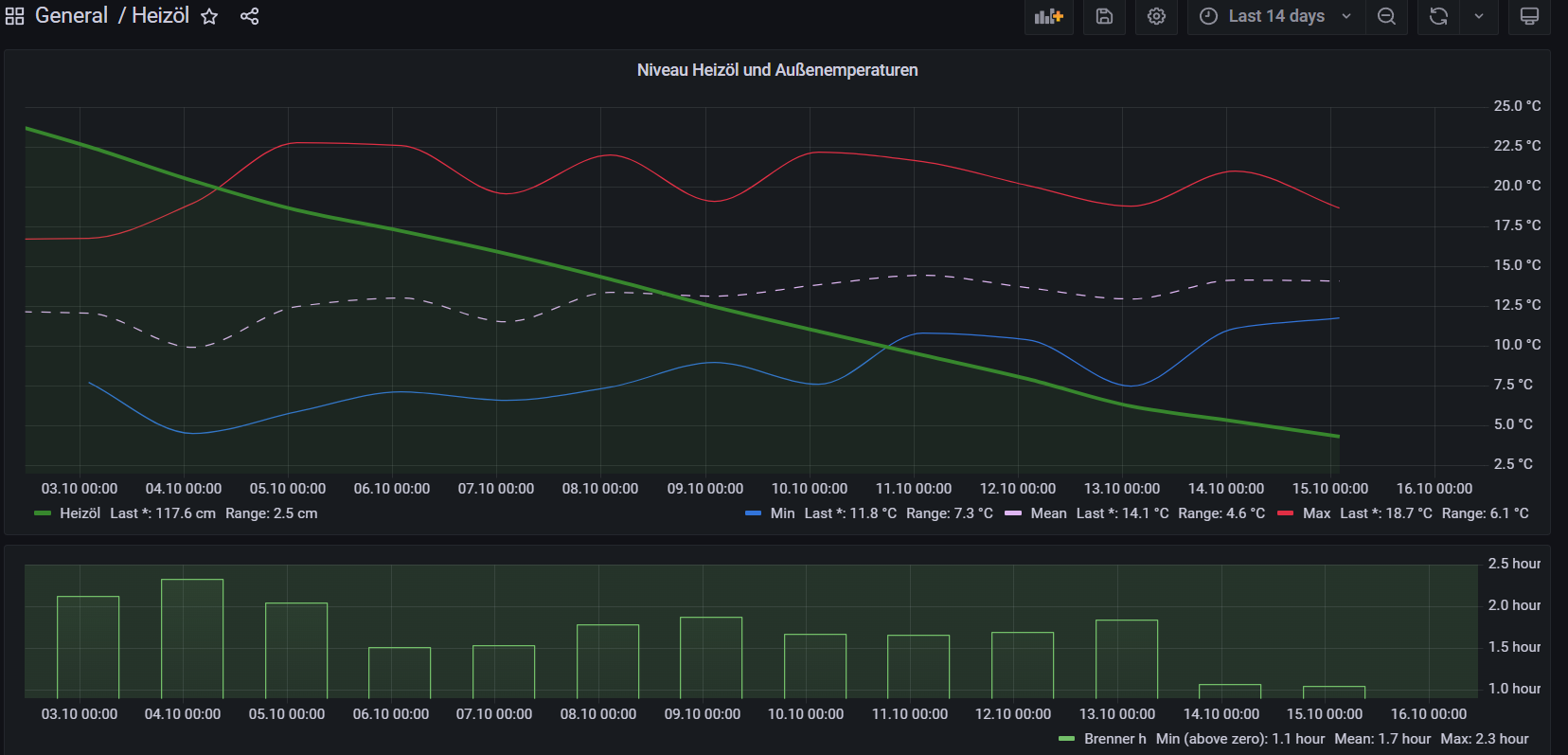Refresh the dashboard
The height and width of the screenshot is (755, 1568).
1438,16
